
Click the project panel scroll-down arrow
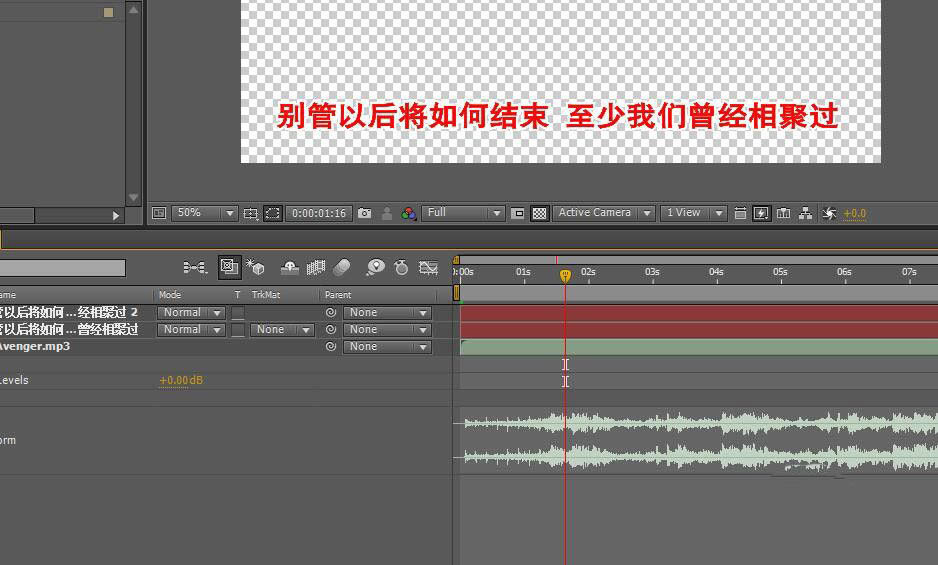pos(133,198)
